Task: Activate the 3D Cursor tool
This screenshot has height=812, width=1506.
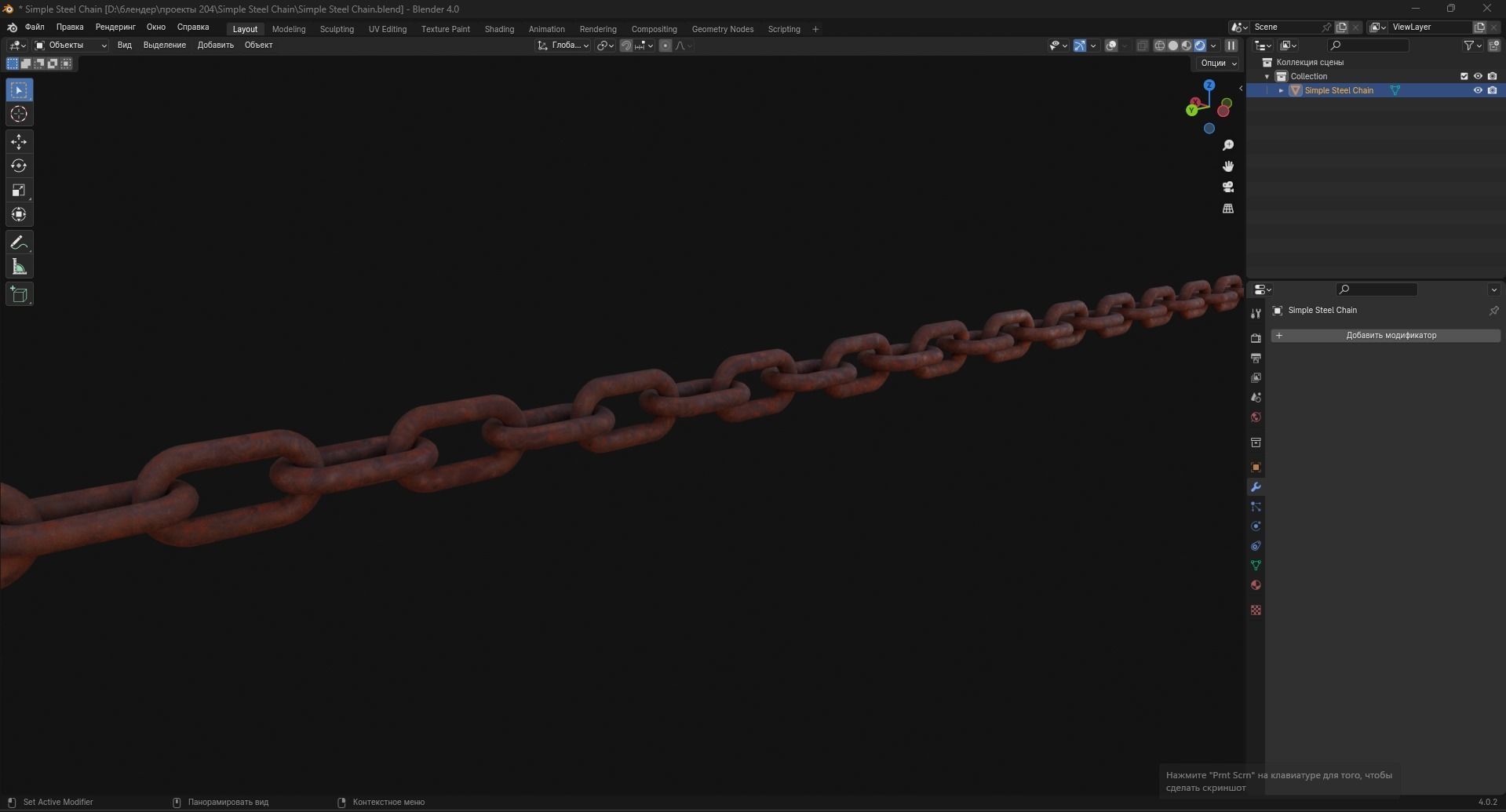Action: coord(19,115)
